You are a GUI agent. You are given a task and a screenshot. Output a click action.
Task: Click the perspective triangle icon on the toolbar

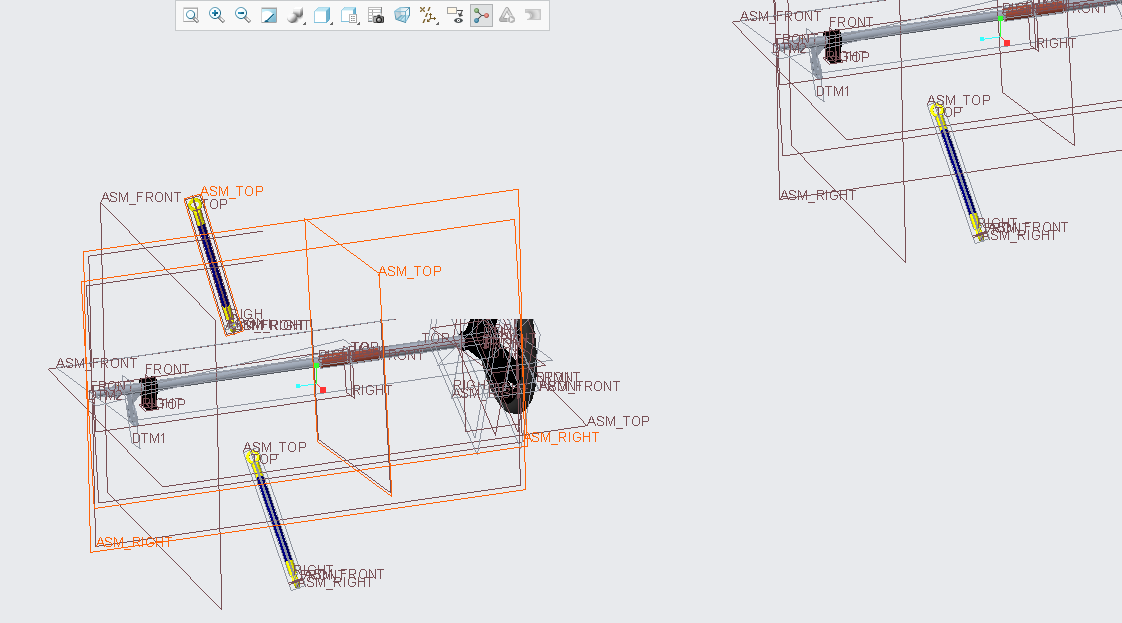[507, 16]
